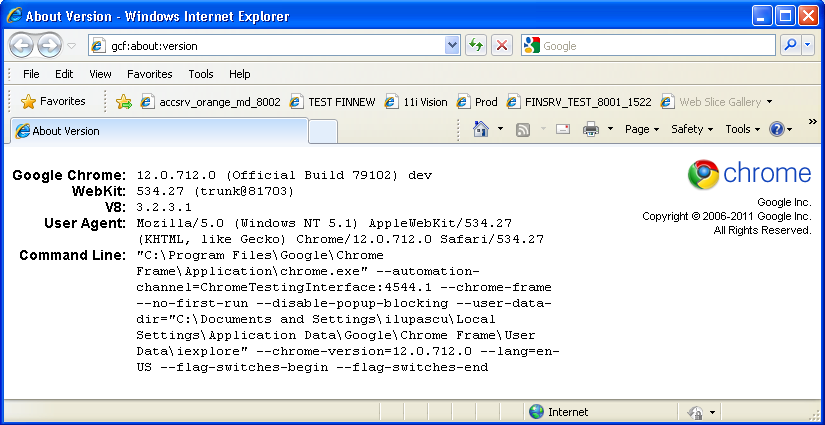Open the Page dropdown menu
825x425 pixels.
641,129
